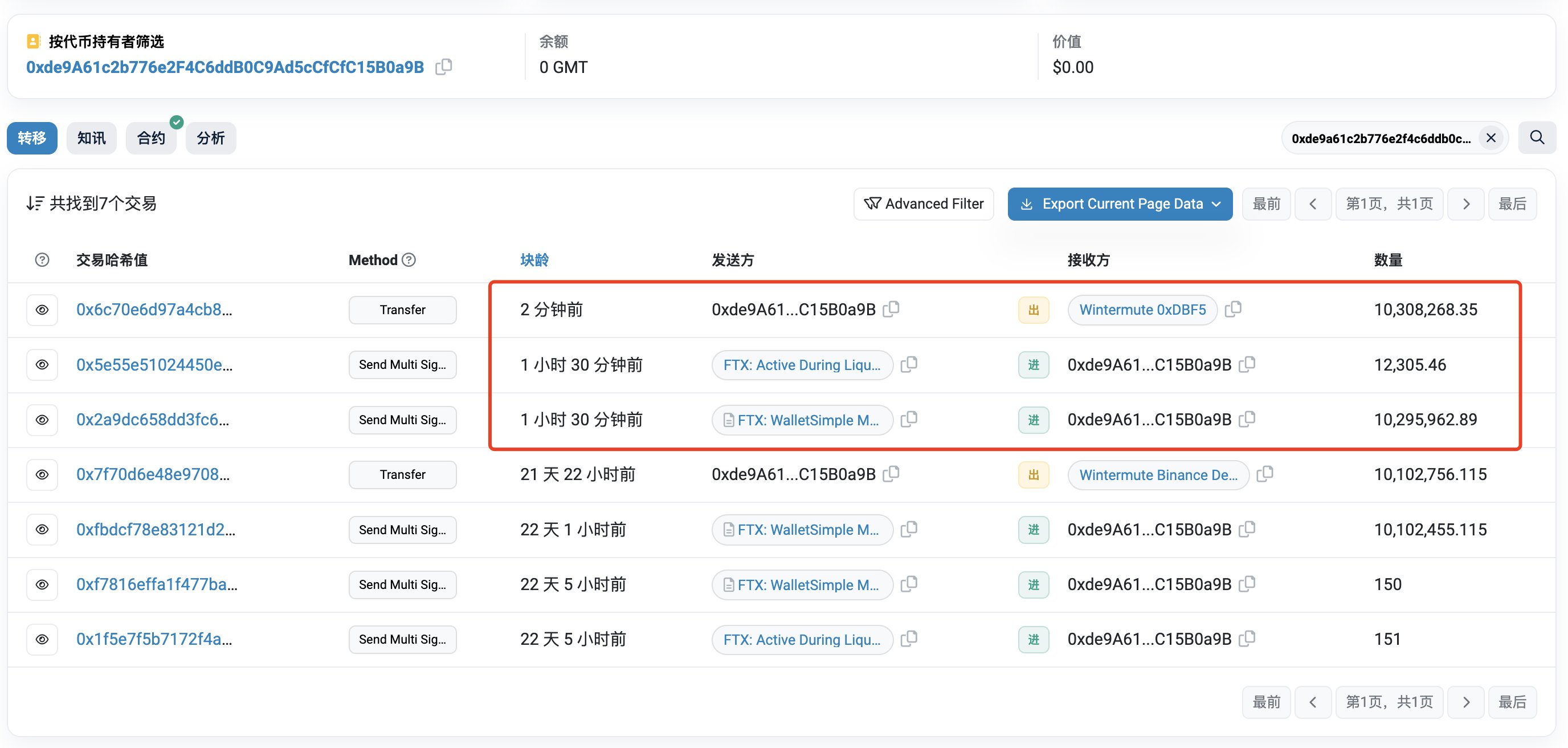This screenshot has height=748, width=1568.
Task: Open the Wintermute 0xDBF5 address label
Action: coord(1142,310)
